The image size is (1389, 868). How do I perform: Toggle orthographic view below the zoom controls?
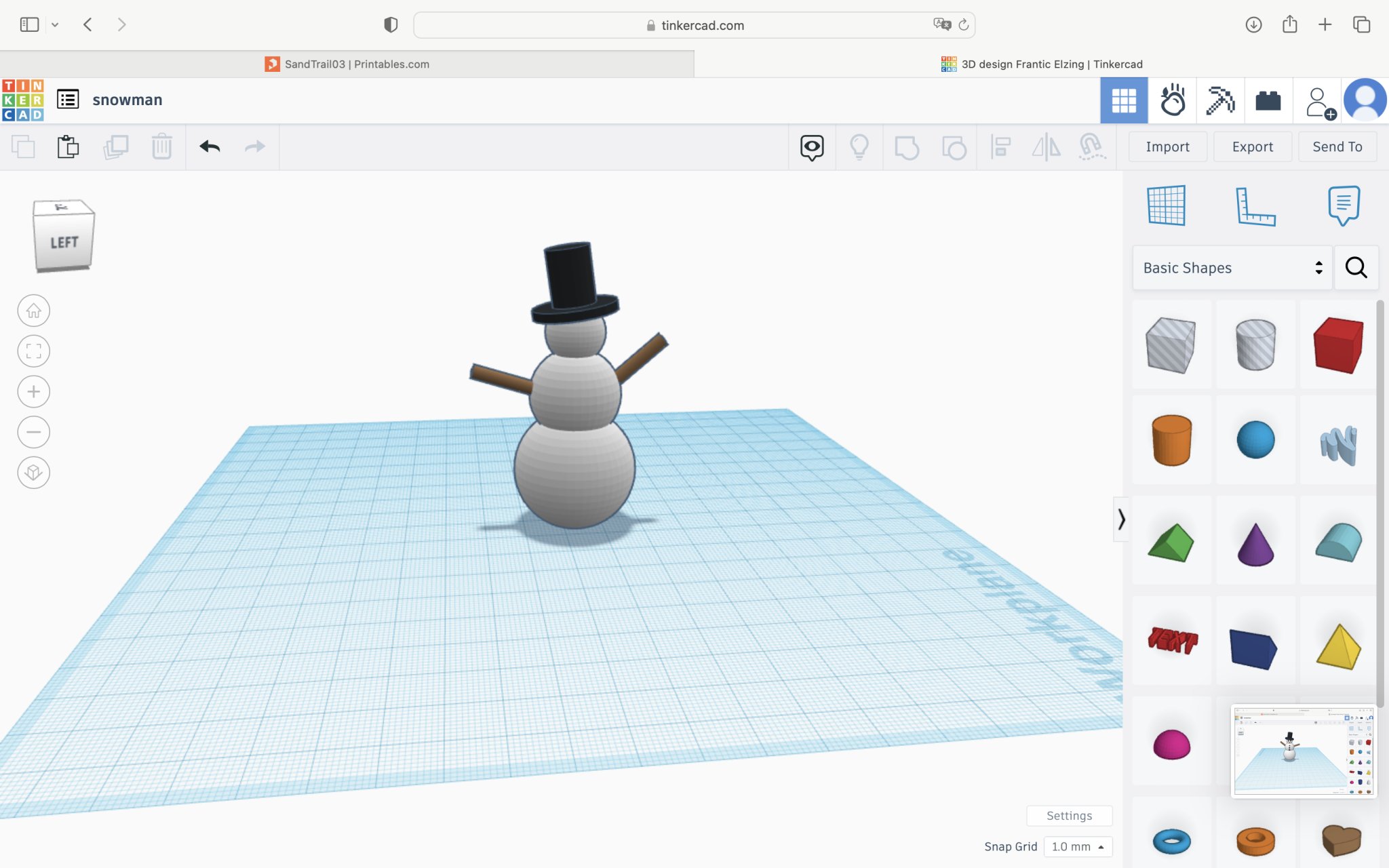point(33,473)
